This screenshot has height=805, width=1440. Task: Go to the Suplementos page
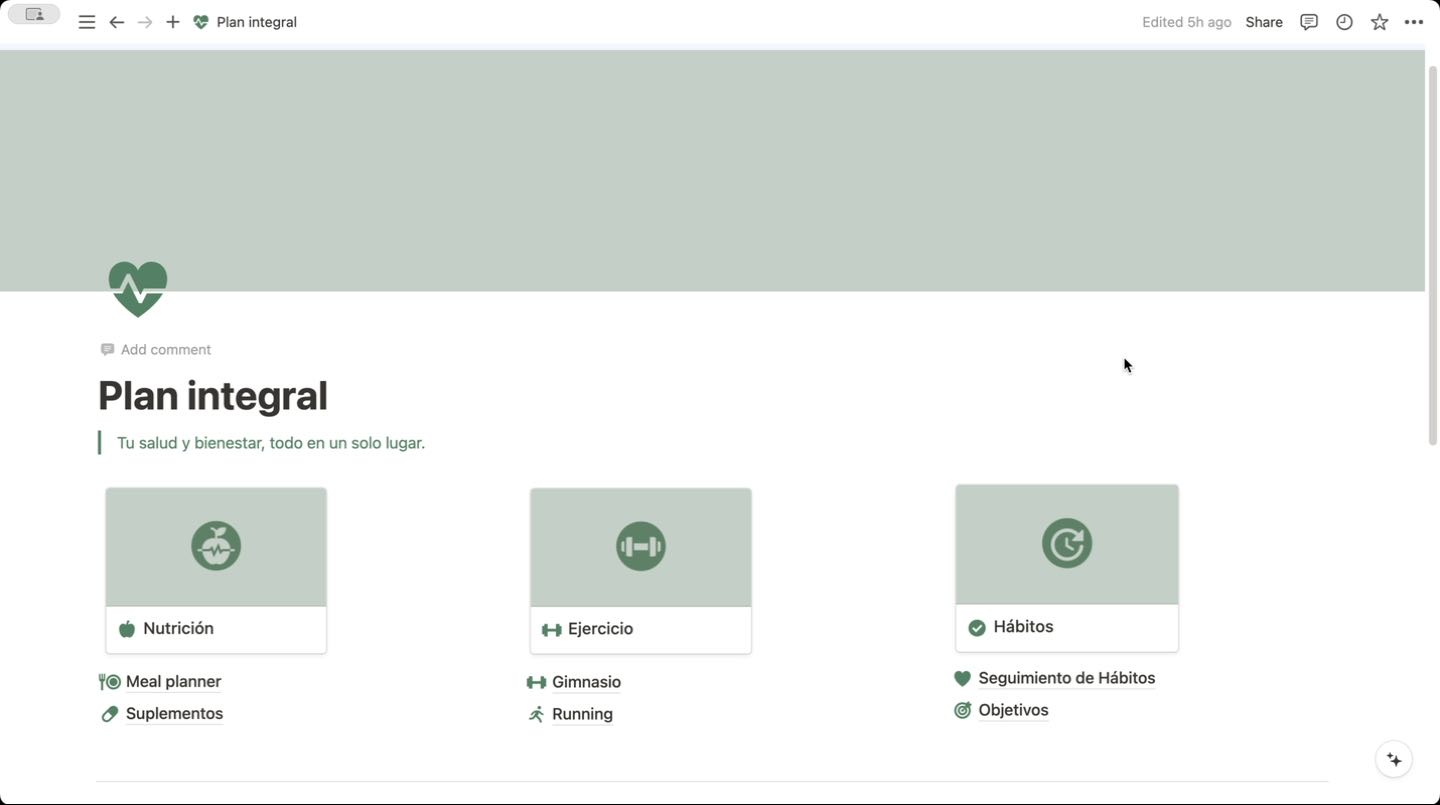pyautogui.click(x=174, y=714)
